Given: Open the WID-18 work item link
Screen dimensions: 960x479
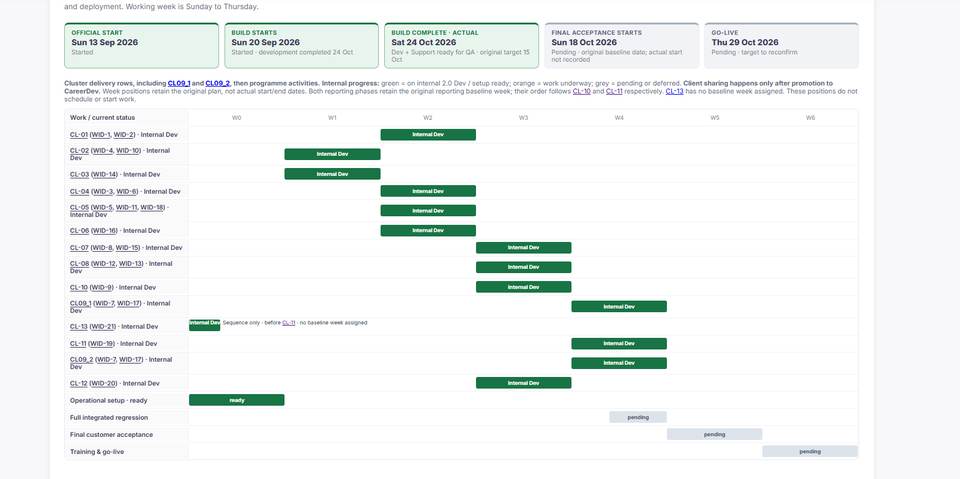Looking at the screenshot, I should [x=152, y=208].
